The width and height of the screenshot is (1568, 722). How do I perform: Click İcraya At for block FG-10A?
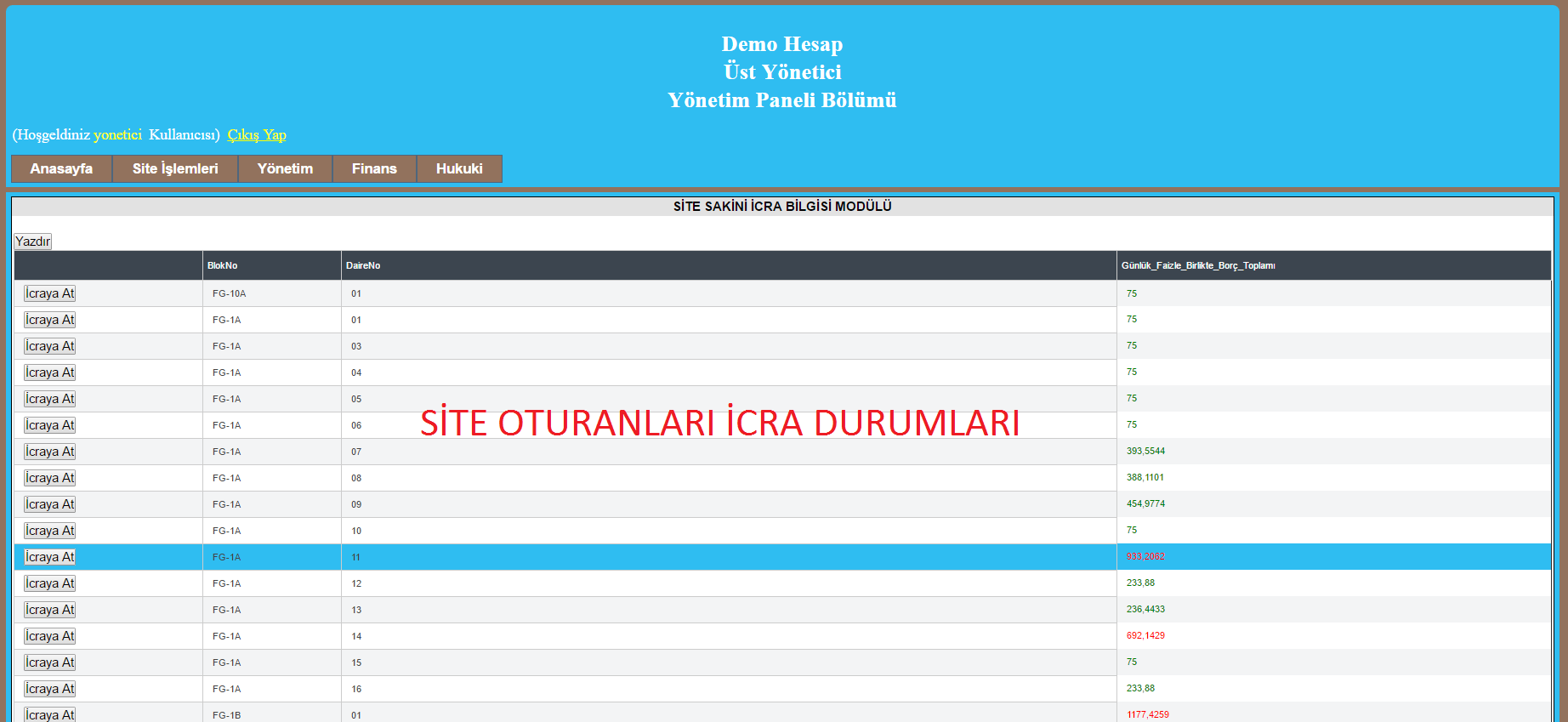pyautogui.click(x=50, y=293)
